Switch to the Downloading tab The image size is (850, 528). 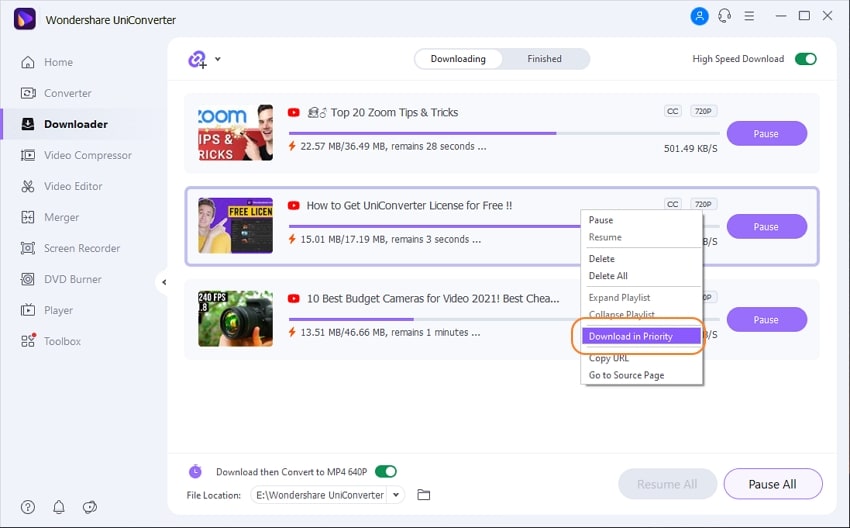point(458,59)
